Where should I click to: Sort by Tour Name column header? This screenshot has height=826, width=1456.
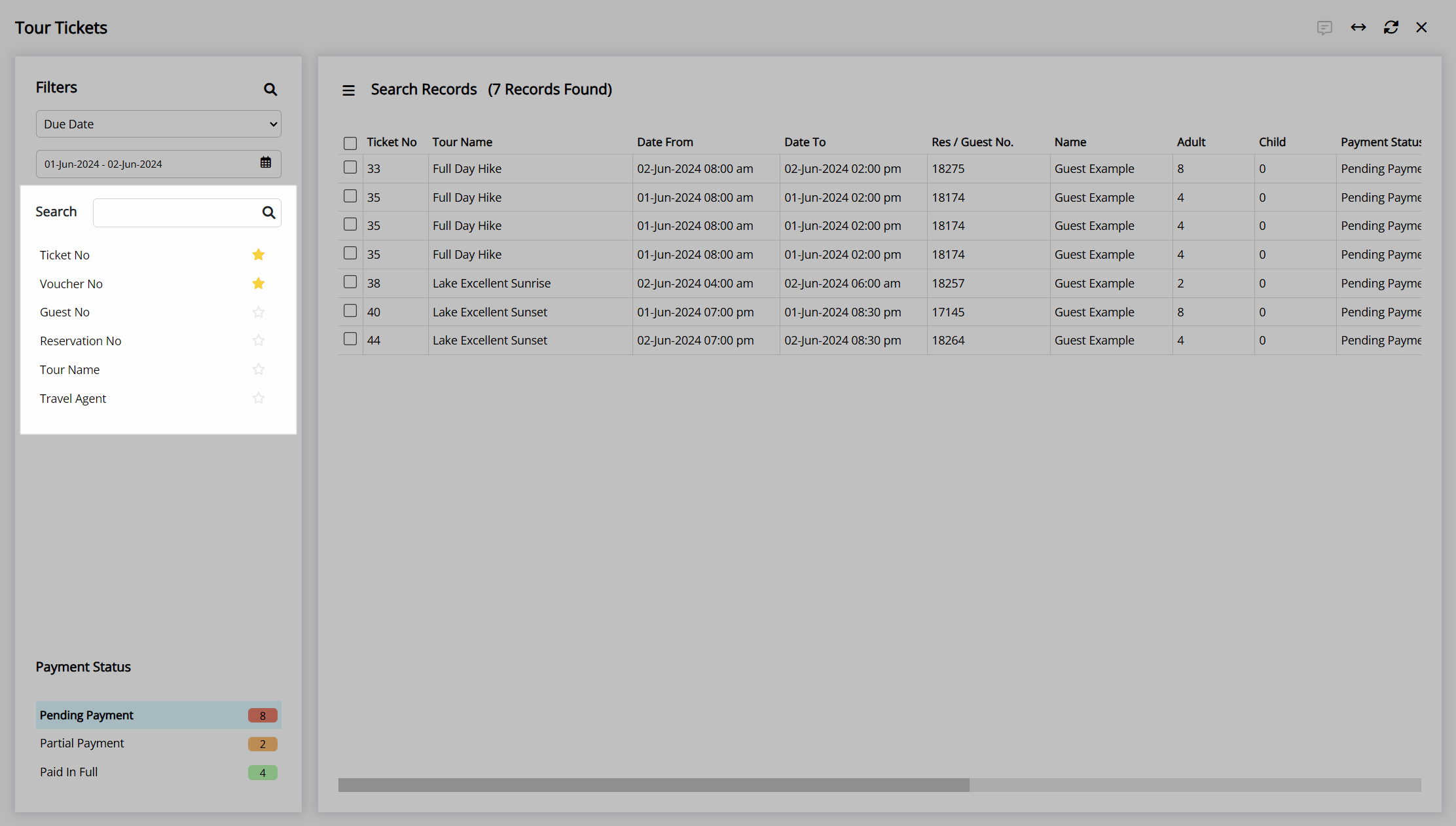462,142
